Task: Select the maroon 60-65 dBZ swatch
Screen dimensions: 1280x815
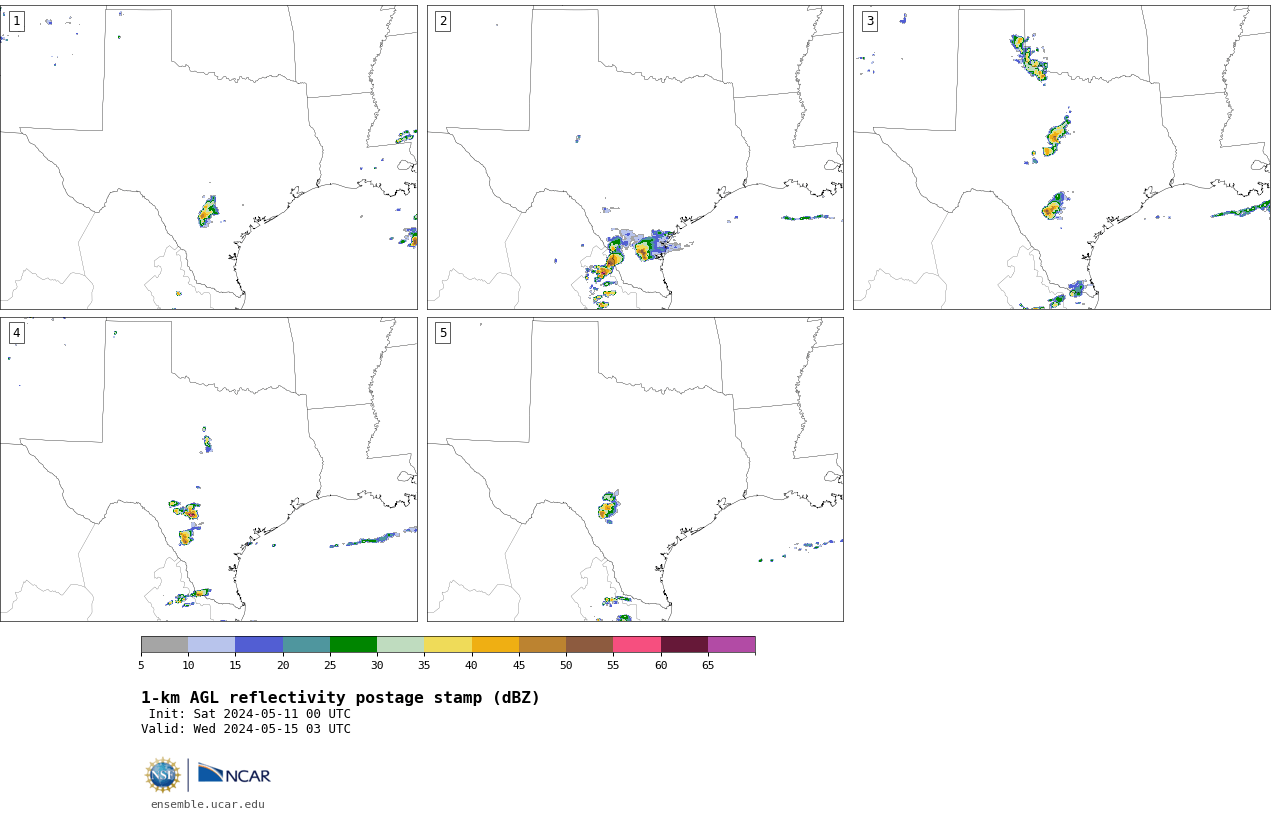Action: click(684, 644)
